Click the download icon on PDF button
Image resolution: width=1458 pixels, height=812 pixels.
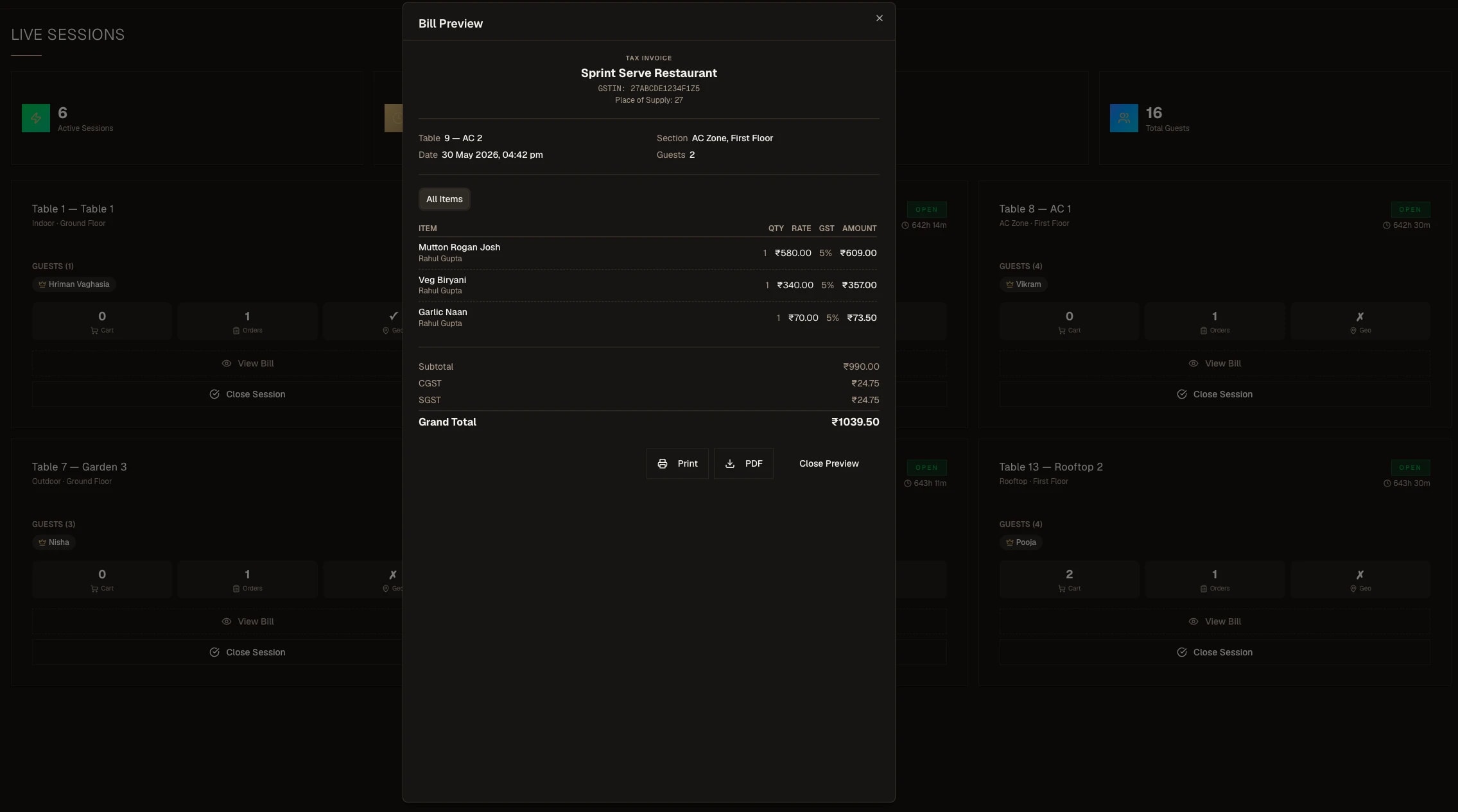point(729,463)
